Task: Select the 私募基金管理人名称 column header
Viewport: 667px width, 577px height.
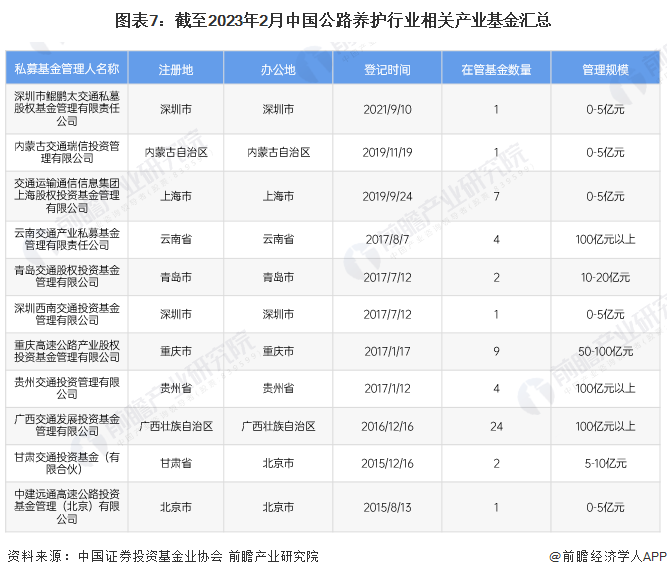Action: (67, 70)
